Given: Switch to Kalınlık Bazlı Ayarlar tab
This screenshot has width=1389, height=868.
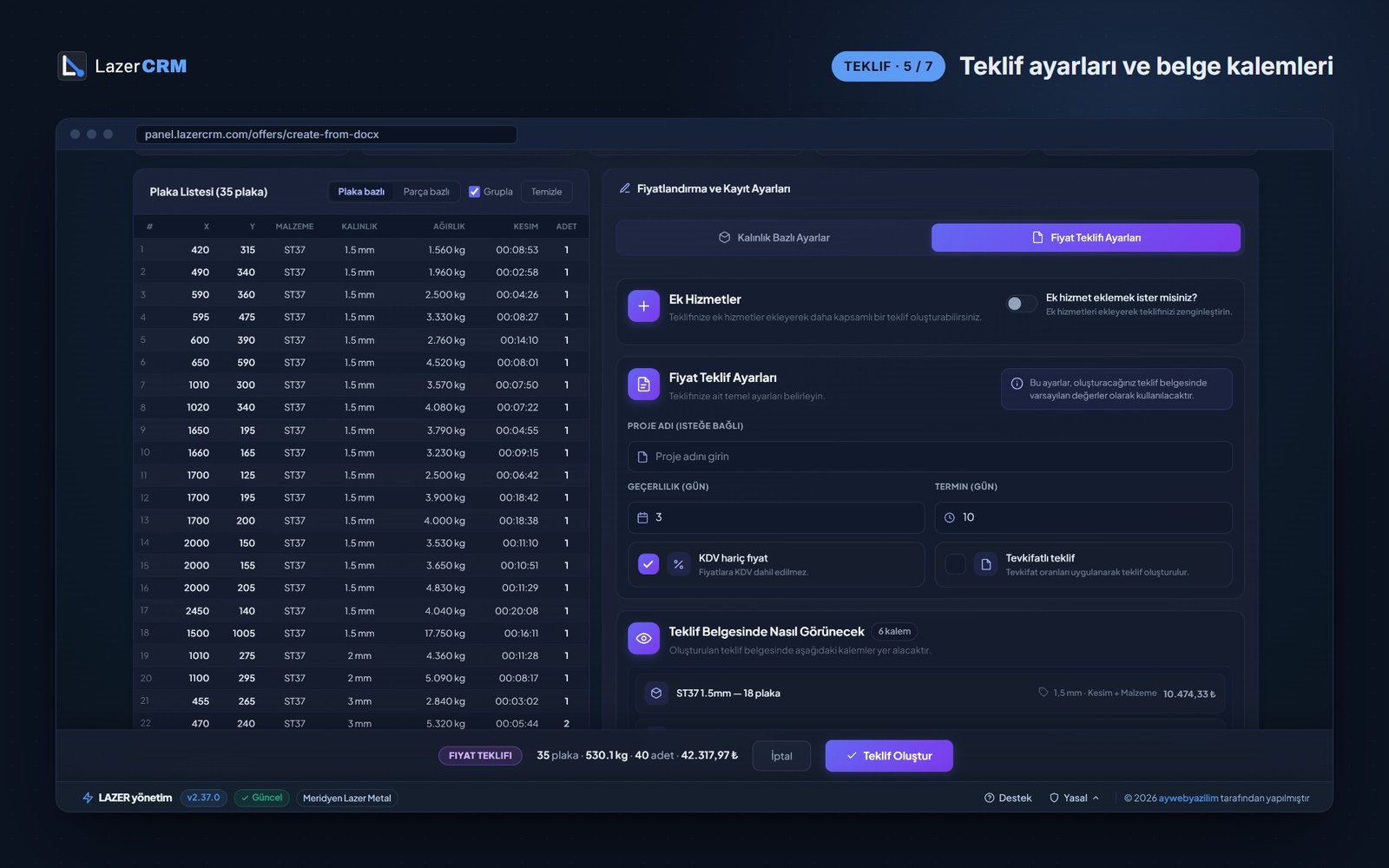Looking at the screenshot, I should tap(773, 238).
